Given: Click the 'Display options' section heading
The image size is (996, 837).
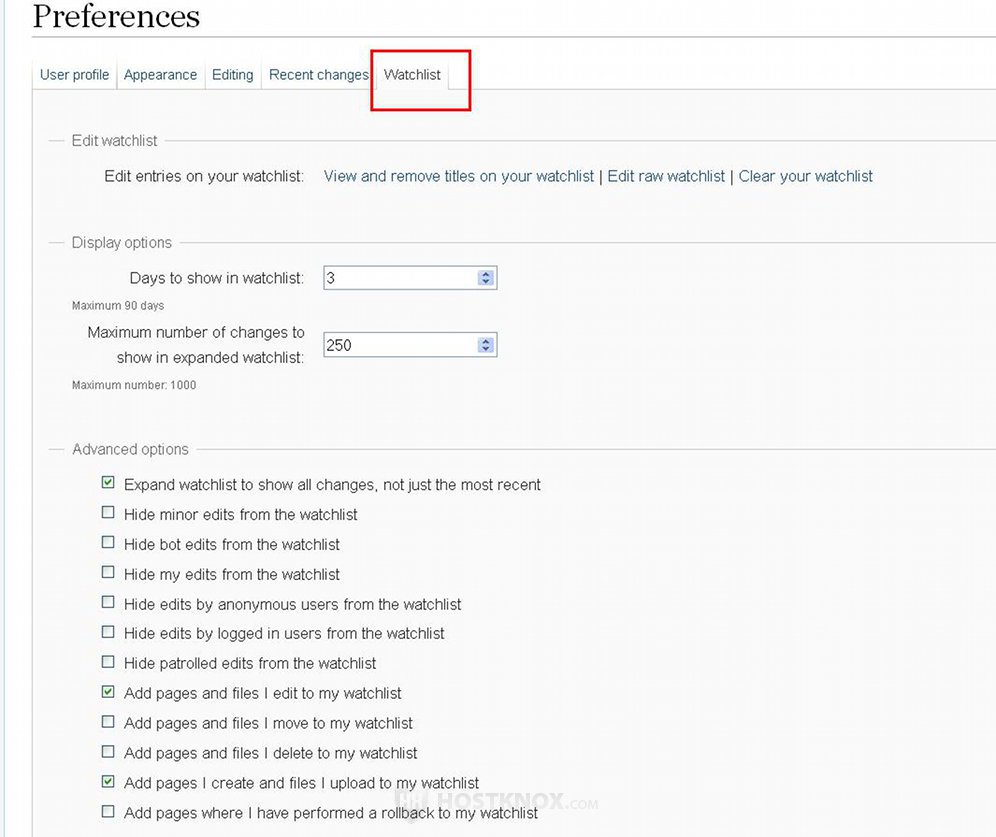Looking at the screenshot, I should [121, 243].
